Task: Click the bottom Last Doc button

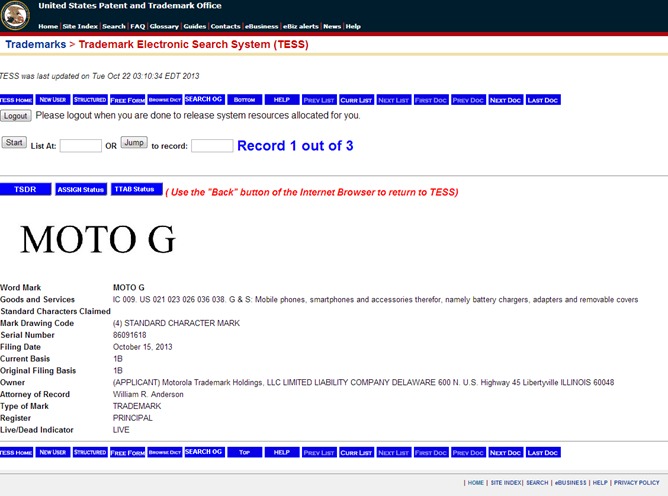Action: point(543,452)
